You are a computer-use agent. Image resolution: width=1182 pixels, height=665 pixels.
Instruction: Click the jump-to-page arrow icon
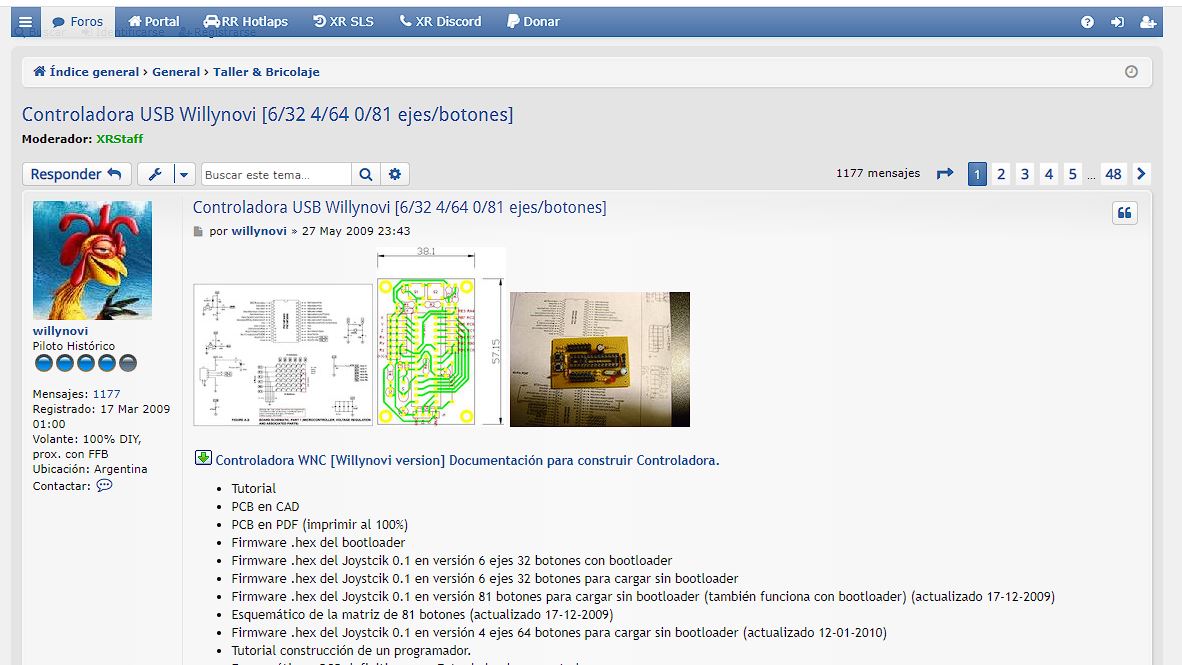coord(945,173)
